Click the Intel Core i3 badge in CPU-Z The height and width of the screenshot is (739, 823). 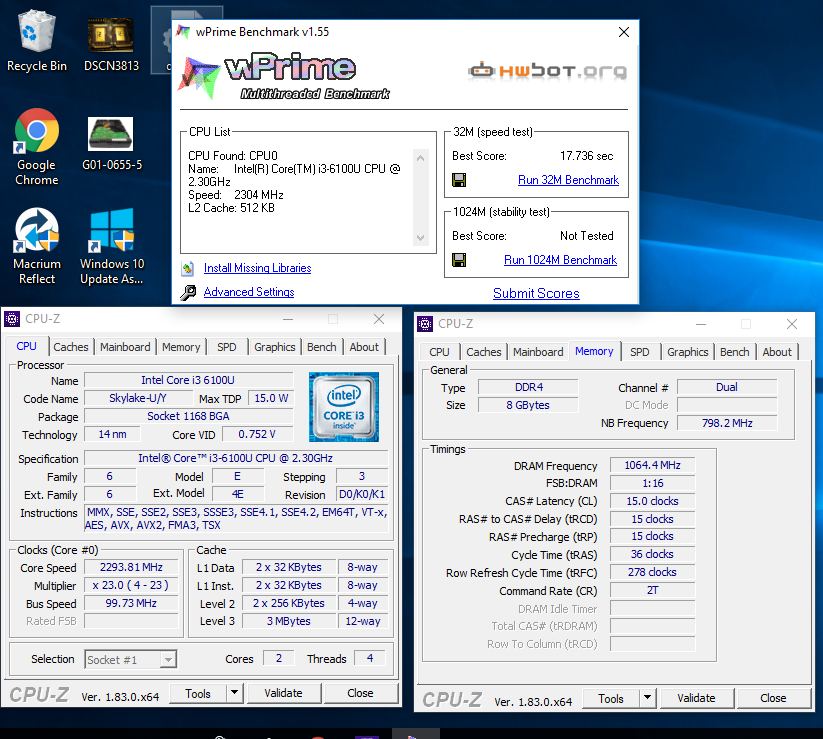click(x=344, y=407)
